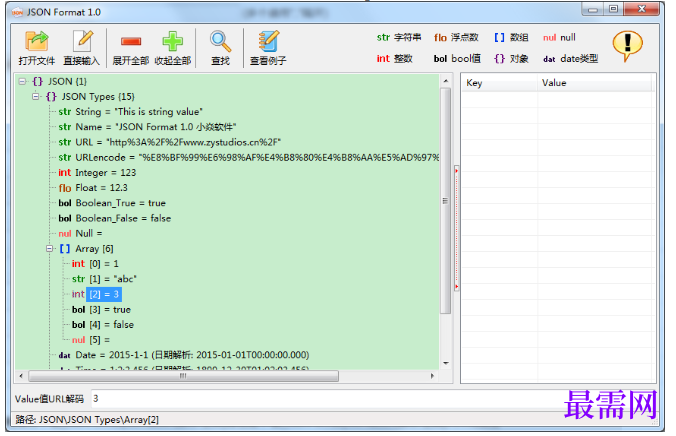Click the Value值URL解码 label
The width and height of the screenshot is (676, 436).
point(49,399)
